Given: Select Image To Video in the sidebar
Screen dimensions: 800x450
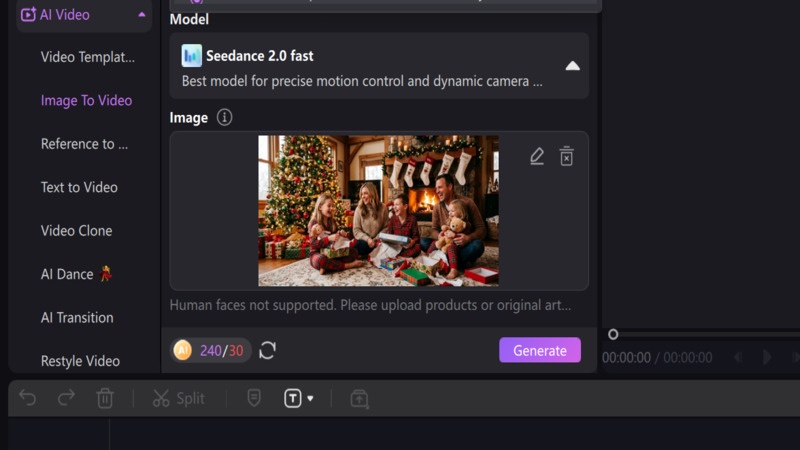Looking at the screenshot, I should (x=86, y=101).
